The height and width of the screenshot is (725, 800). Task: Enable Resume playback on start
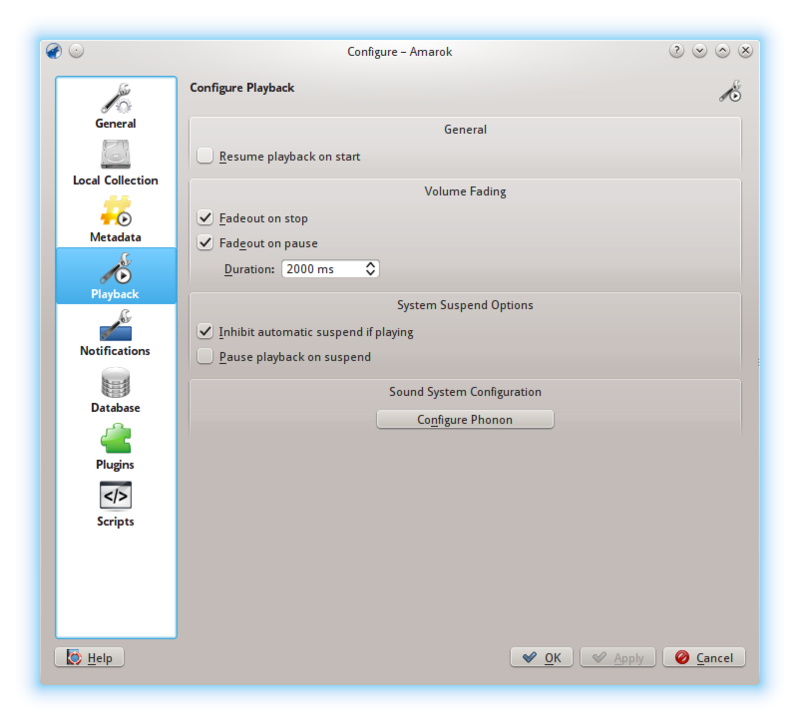point(205,156)
